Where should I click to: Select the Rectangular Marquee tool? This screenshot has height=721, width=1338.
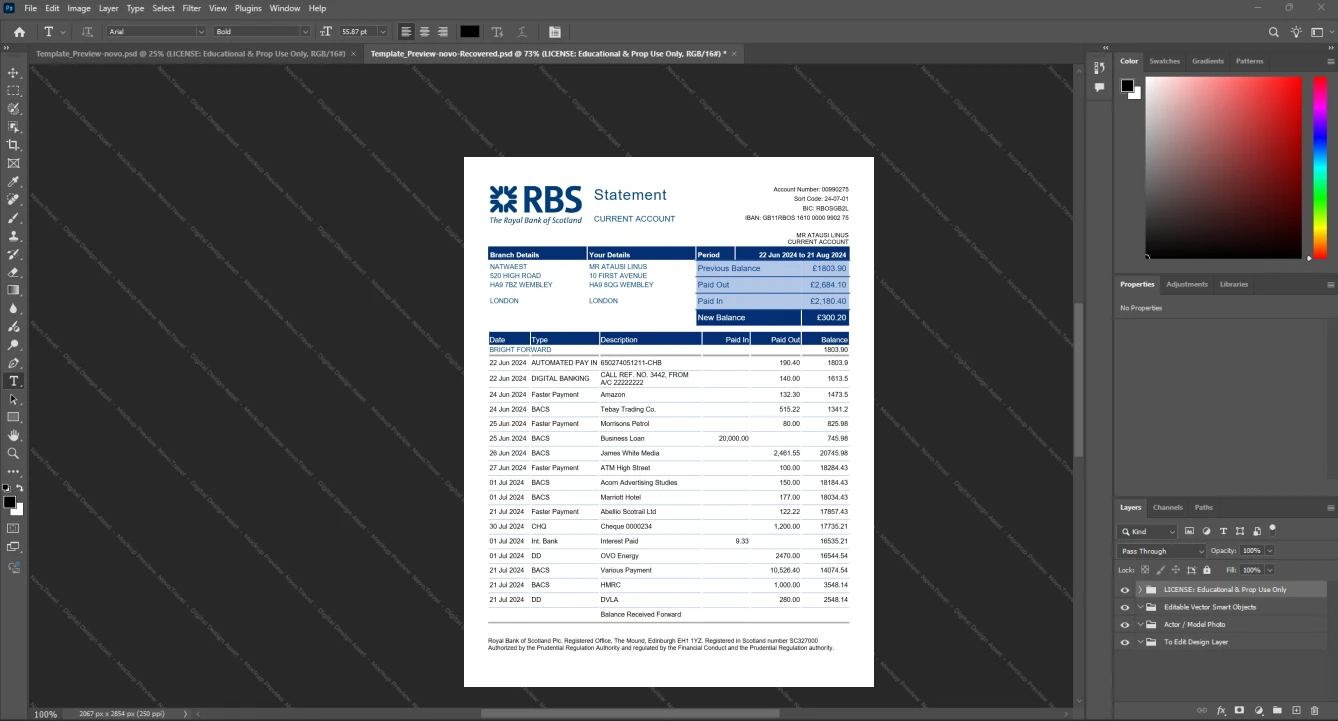[13, 91]
